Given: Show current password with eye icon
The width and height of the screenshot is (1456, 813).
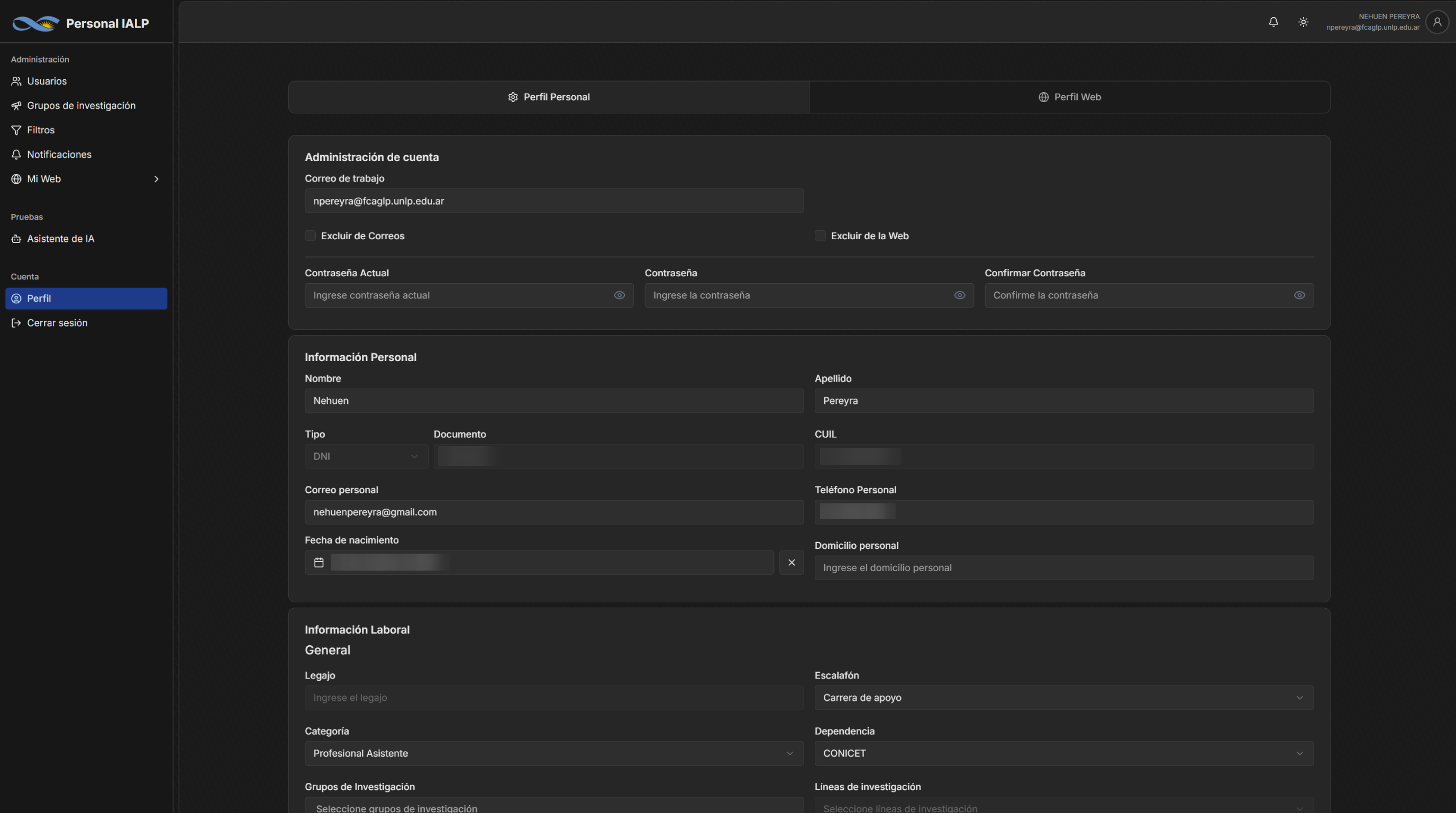Looking at the screenshot, I should point(620,296).
